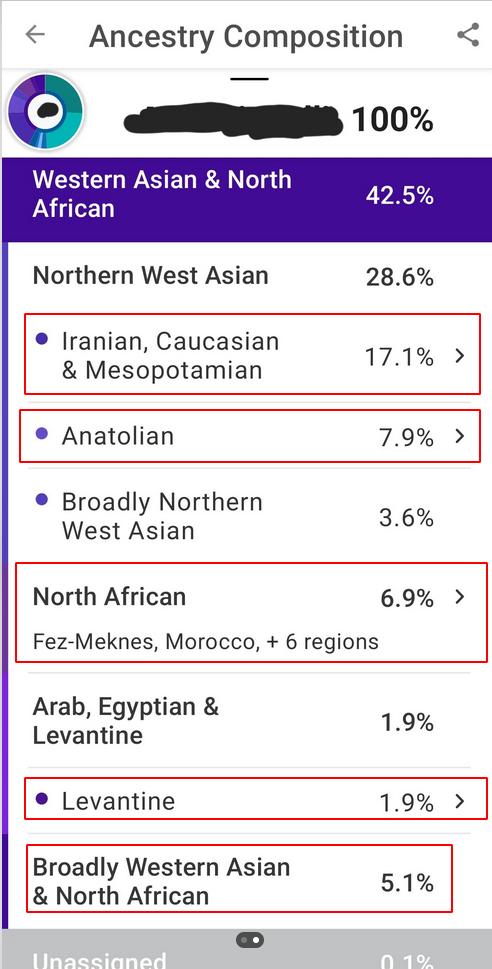Tap the bullet dot beside Iranian, Caucasian
Screen dimensions: 492x969
click(41, 339)
